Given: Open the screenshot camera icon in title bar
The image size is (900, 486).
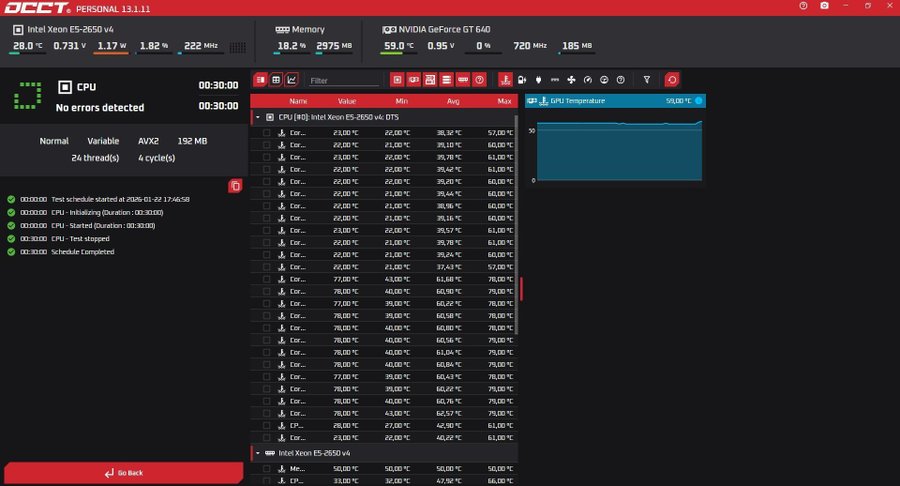Looking at the screenshot, I should coord(823,6).
